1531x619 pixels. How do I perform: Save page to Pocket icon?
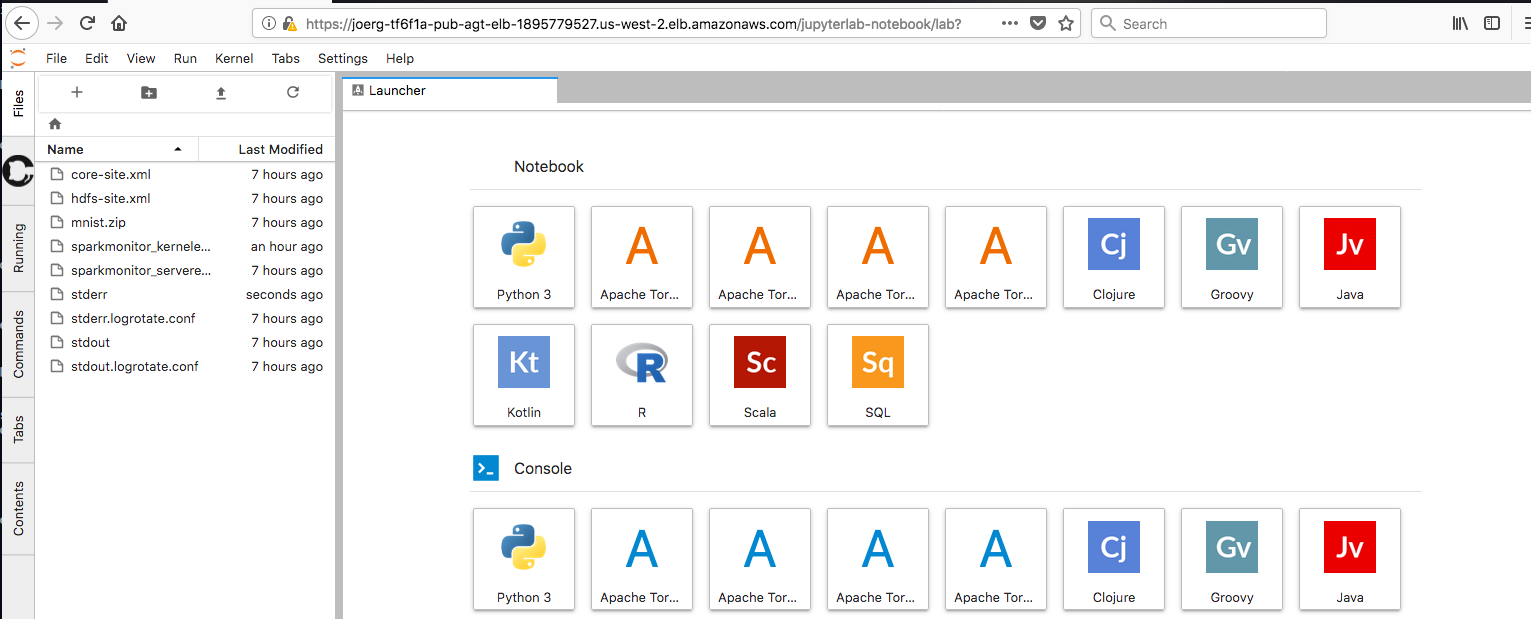click(1038, 23)
